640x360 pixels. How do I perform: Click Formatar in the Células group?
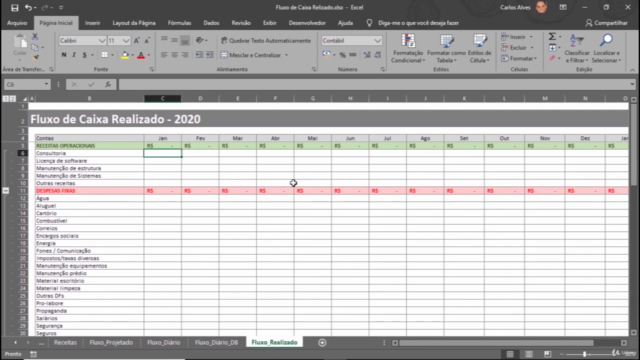[519, 58]
